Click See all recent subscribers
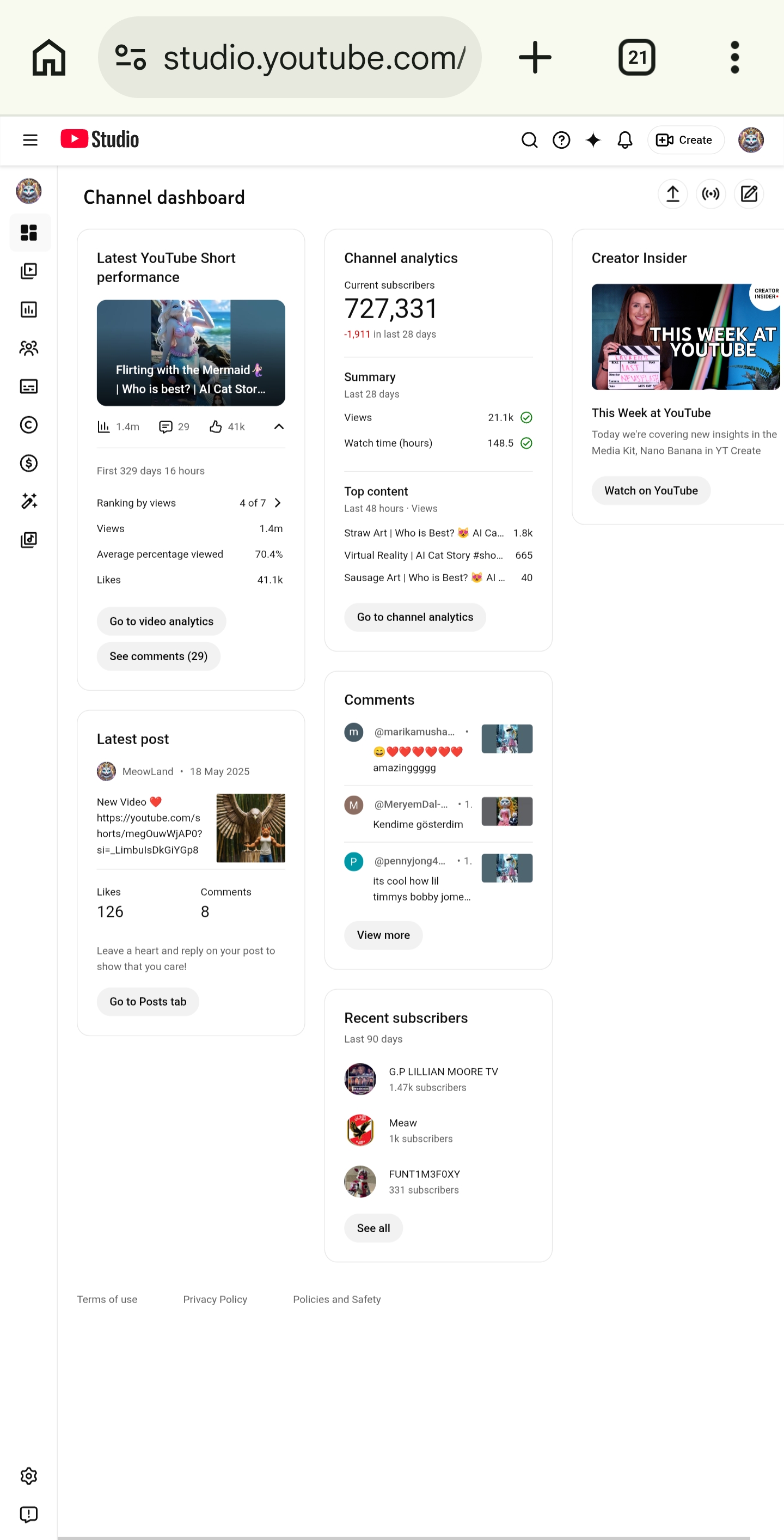Image resolution: width=784 pixels, height=1540 pixels. (x=373, y=1228)
